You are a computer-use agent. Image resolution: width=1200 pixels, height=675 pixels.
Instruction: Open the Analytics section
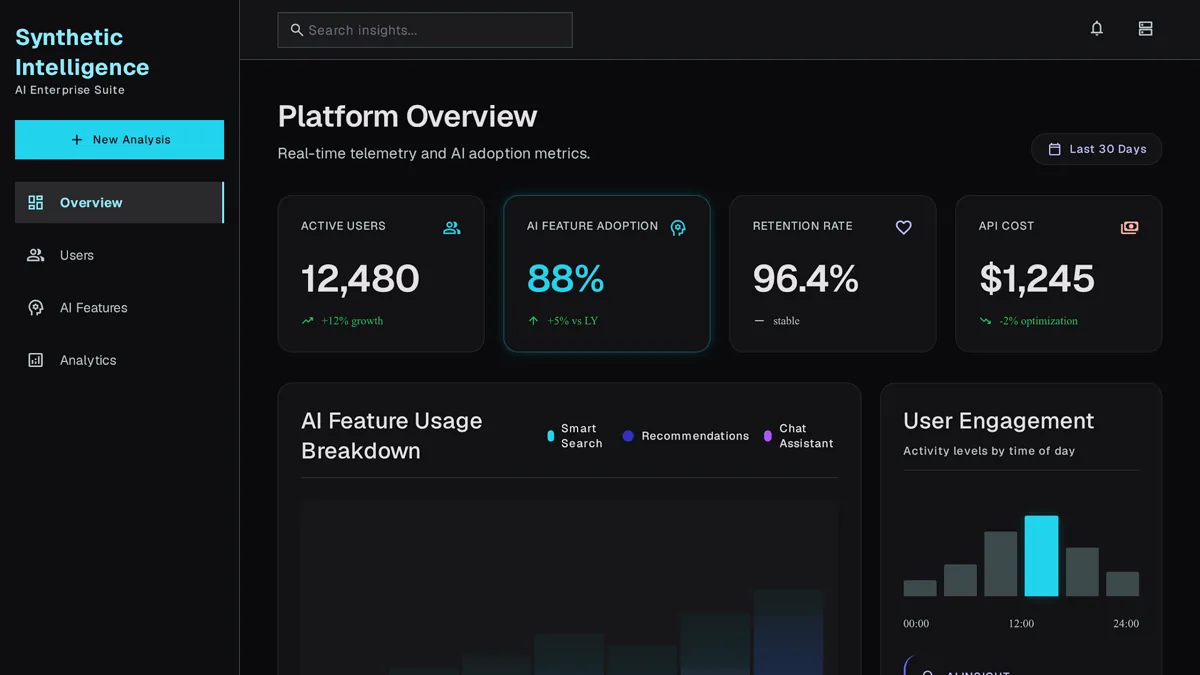click(119, 360)
